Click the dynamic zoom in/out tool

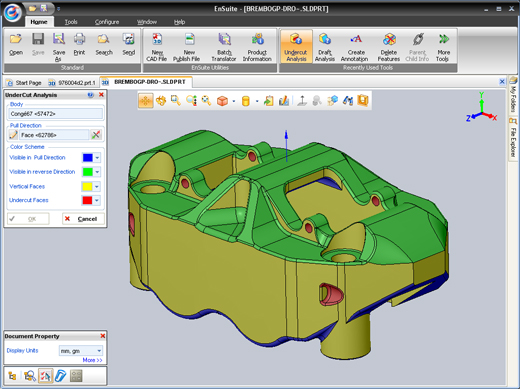191,101
